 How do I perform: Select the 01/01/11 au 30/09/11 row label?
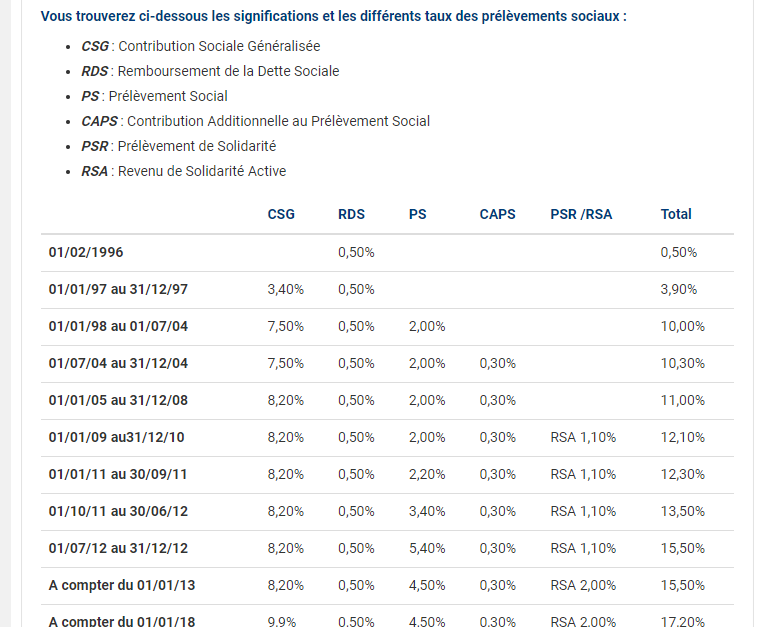click(118, 474)
